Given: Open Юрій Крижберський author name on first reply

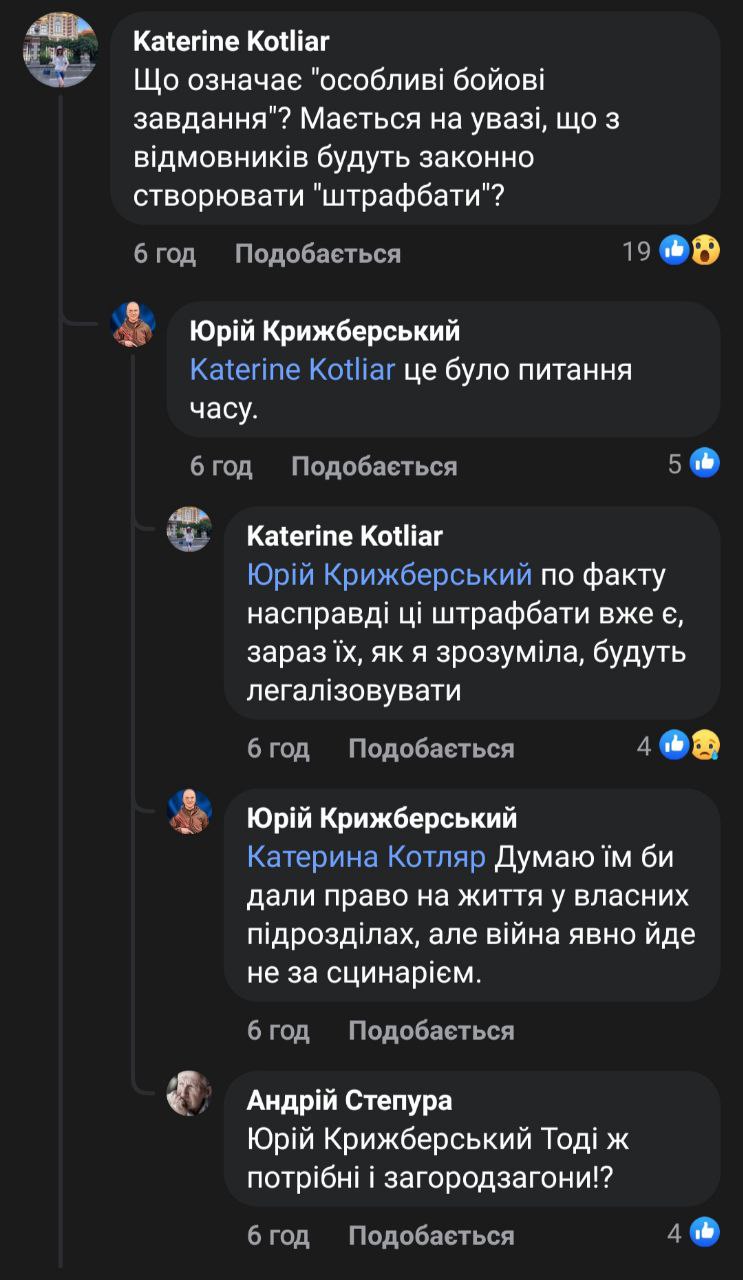Looking at the screenshot, I should tap(324, 330).
